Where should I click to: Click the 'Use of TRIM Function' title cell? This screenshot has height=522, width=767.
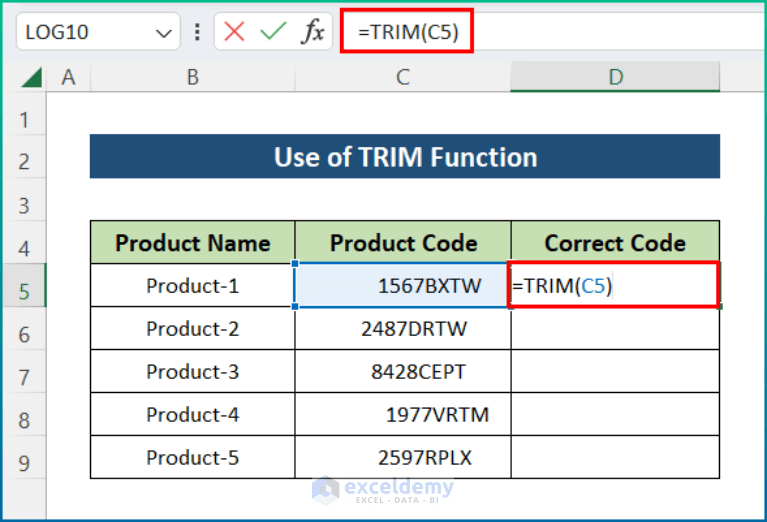(x=405, y=157)
